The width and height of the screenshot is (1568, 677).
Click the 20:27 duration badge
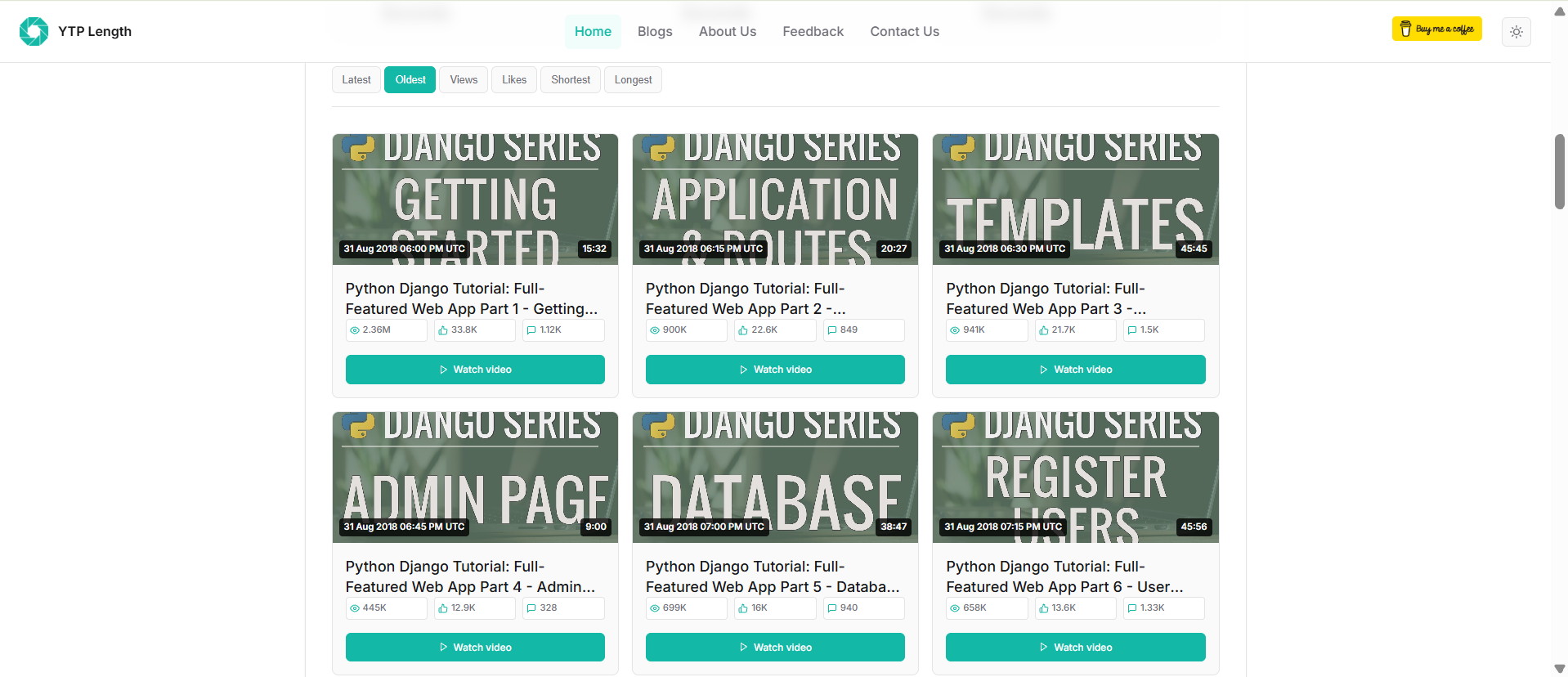click(x=894, y=249)
